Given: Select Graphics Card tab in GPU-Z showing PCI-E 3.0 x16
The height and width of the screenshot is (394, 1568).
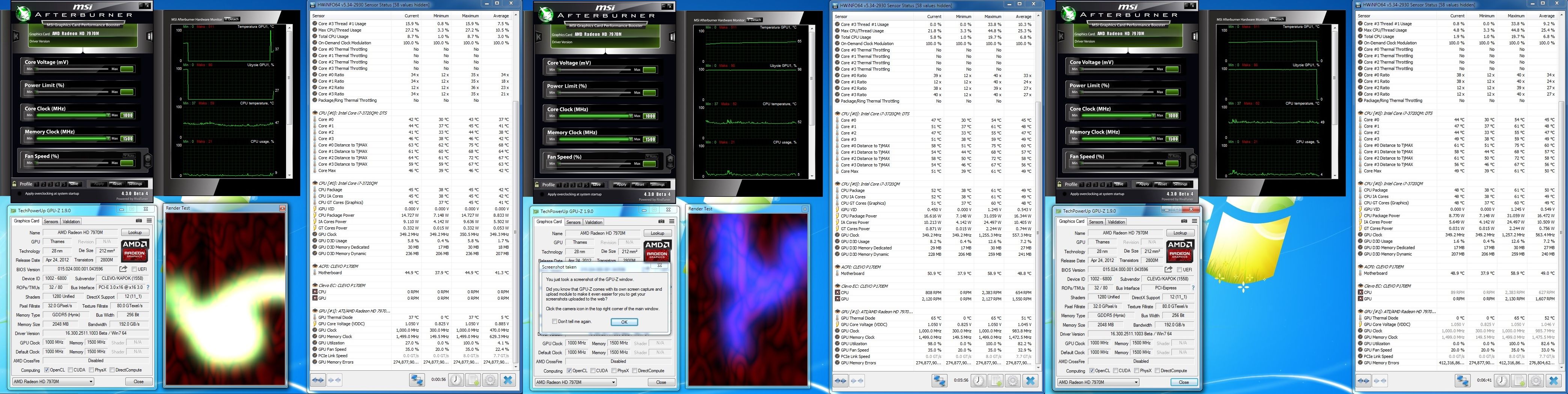Looking at the screenshot, I should coord(27,221).
